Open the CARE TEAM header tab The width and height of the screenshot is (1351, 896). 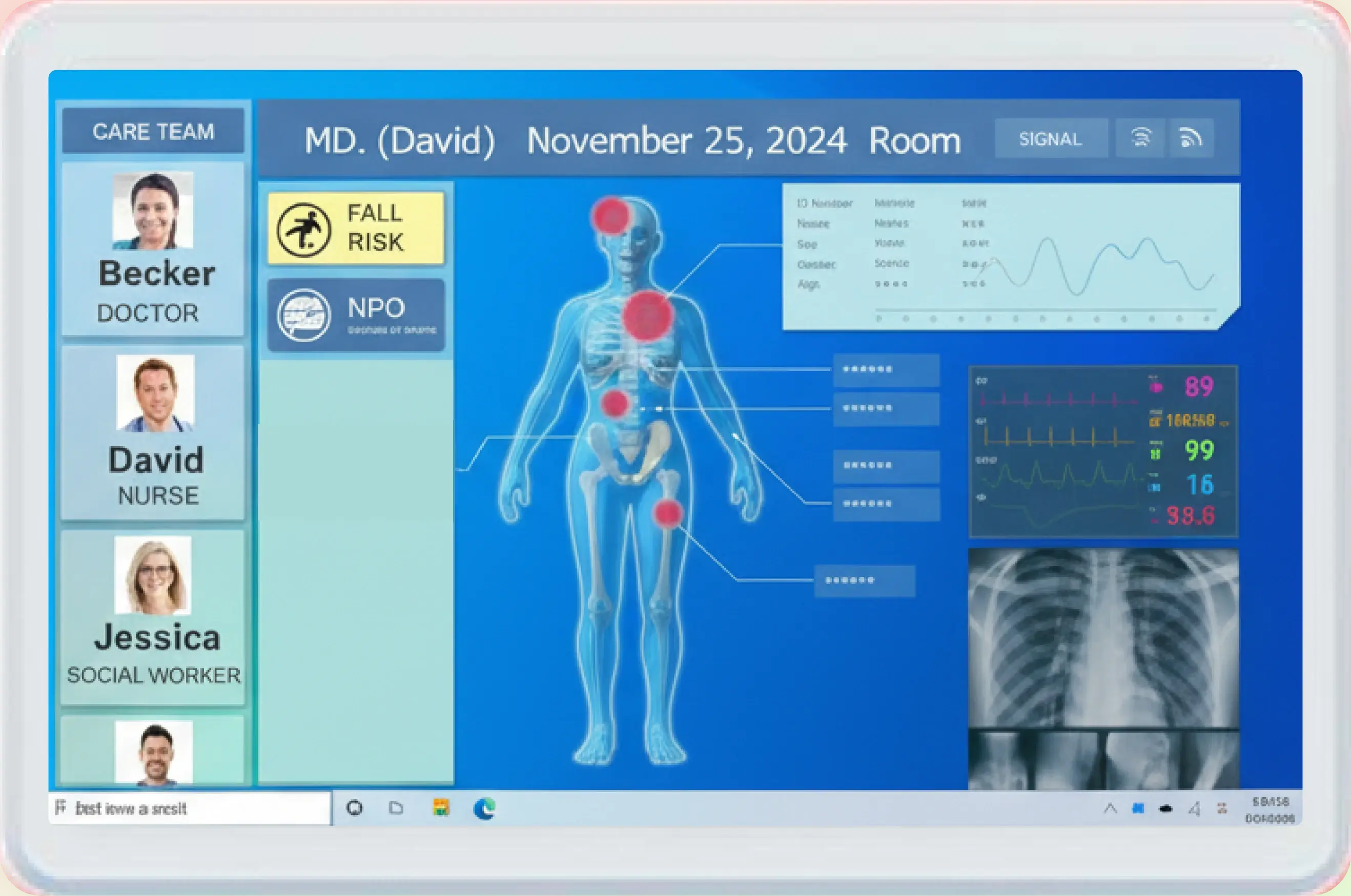(x=153, y=131)
